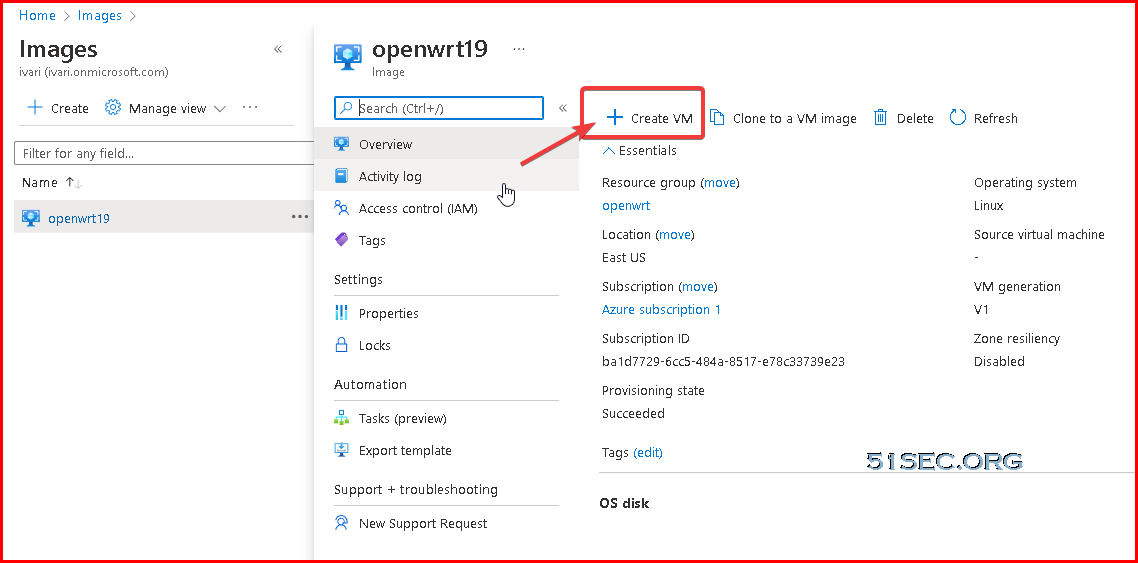Click the search magnifier icon
Screen dimensions: 1138x563
coord(348,108)
